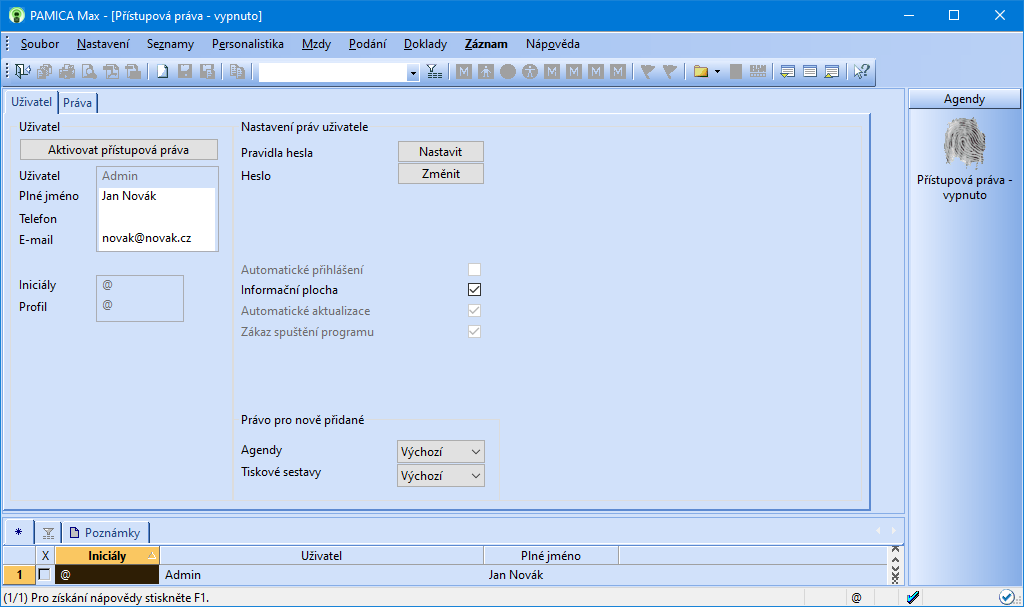Click the grayed solid circle toolbar icon

(508, 71)
